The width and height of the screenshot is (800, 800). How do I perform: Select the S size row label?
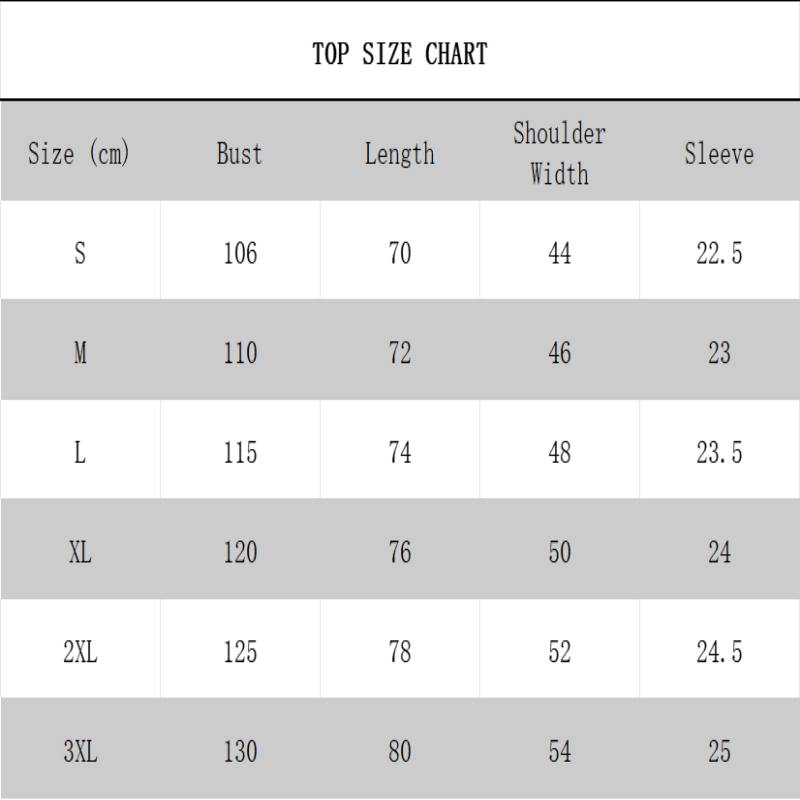point(80,254)
